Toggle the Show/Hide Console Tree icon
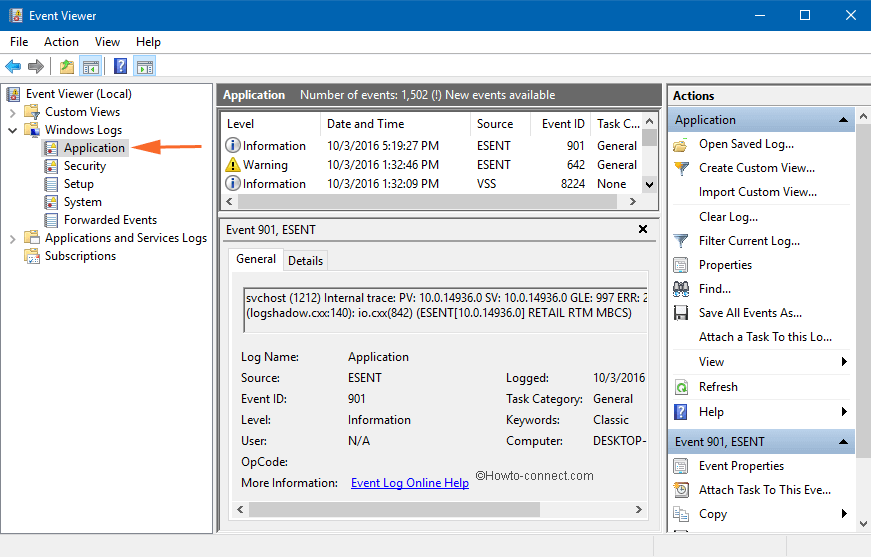This screenshot has height=557, width=871. point(91,67)
